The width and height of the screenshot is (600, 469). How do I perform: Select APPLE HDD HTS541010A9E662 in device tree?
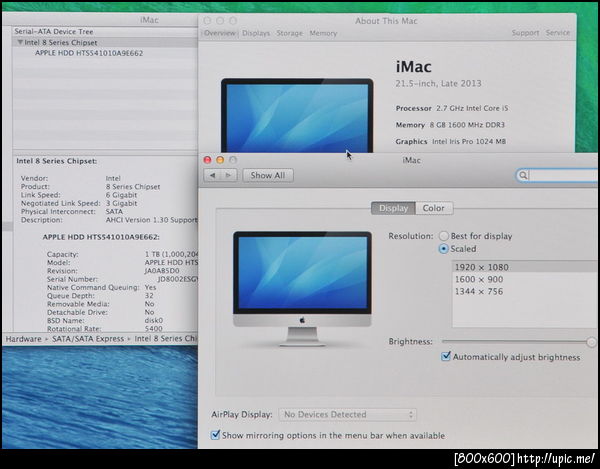coord(89,53)
